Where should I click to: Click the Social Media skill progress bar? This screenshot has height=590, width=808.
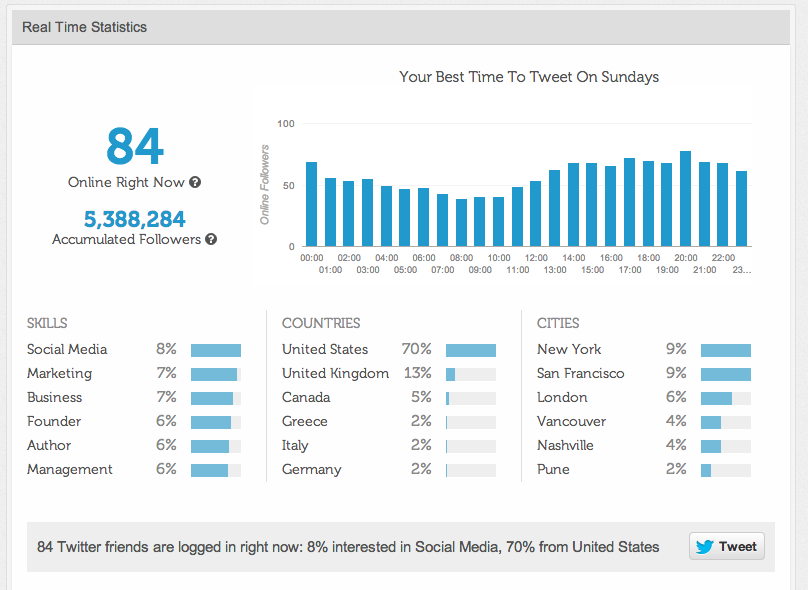(218, 350)
